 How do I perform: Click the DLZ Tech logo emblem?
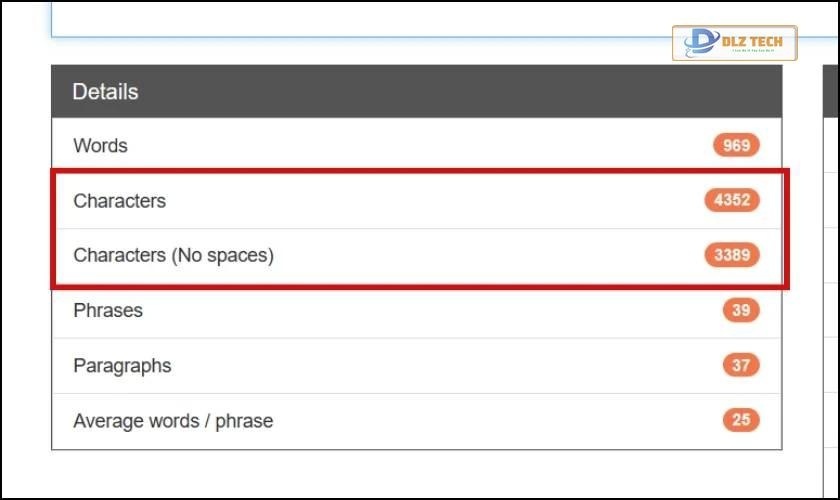point(697,42)
